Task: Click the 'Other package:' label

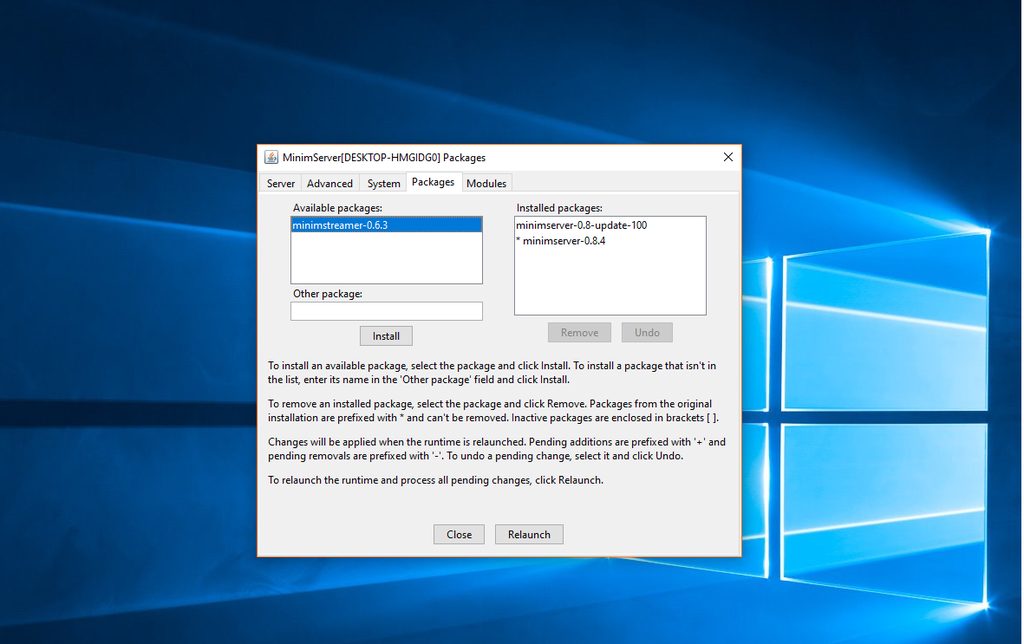Action: 327,294
